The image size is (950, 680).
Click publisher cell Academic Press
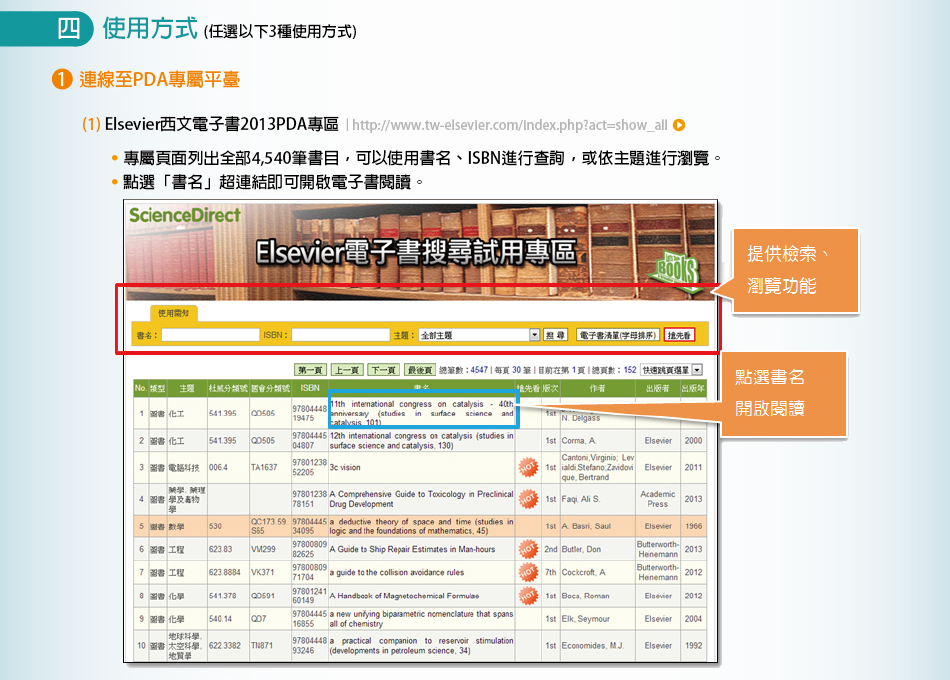(657, 499)
